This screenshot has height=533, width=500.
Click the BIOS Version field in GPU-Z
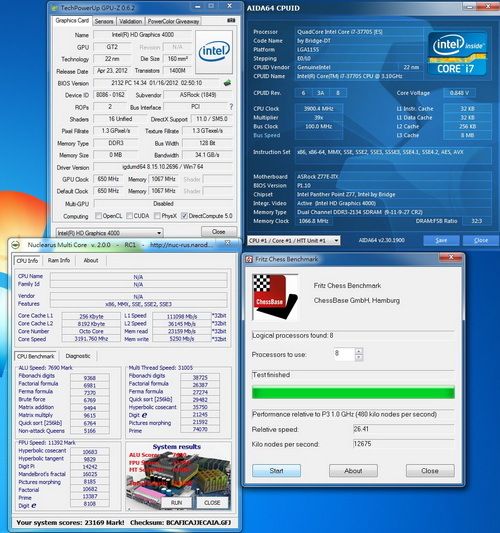pyautogui.click(x=157, y=83)
